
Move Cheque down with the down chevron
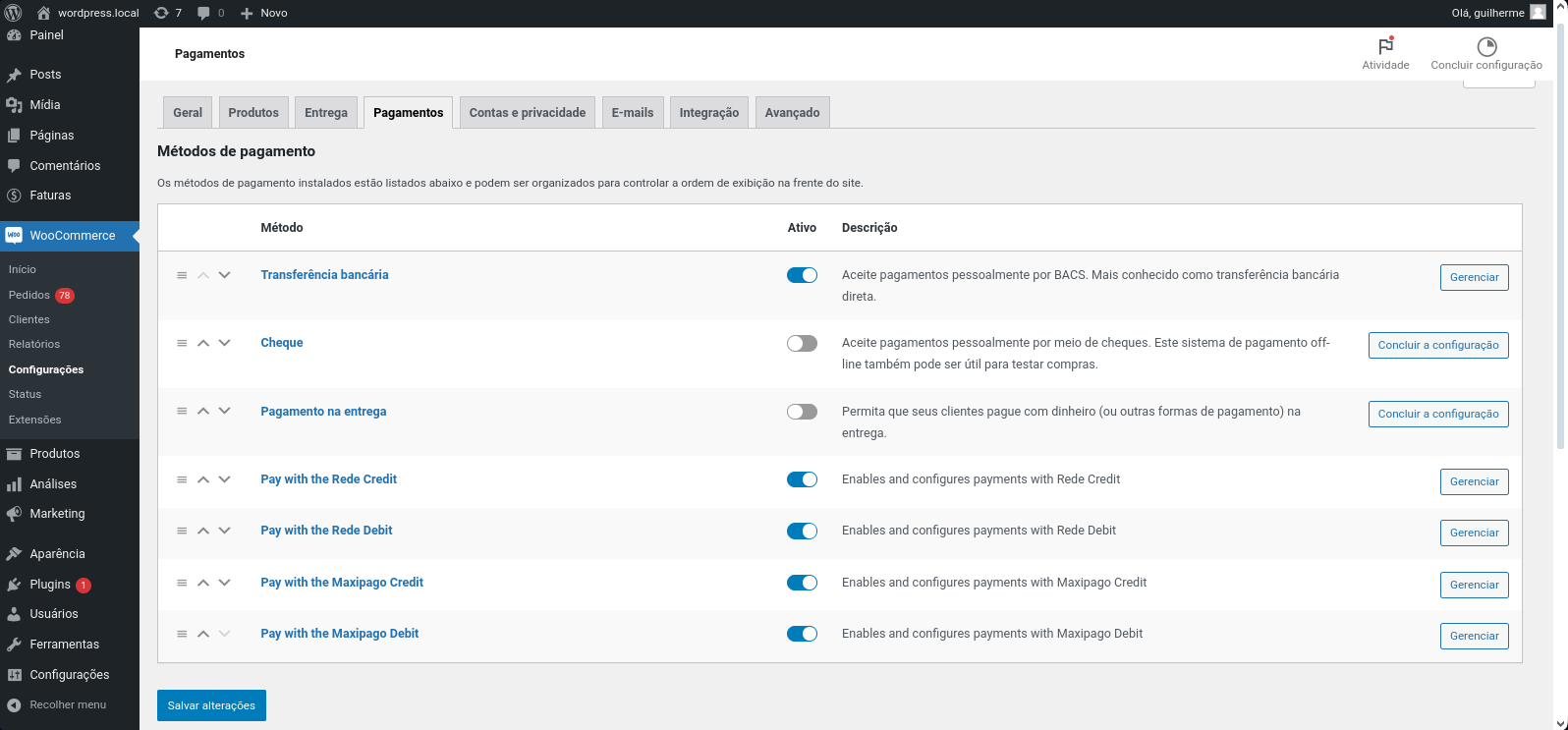[x=225, y=343]
